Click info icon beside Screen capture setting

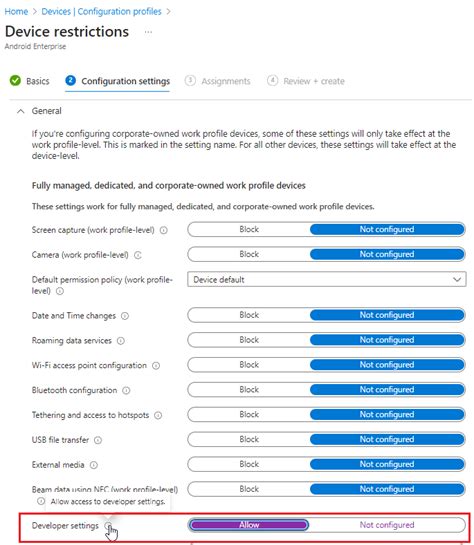coord(164,230)
